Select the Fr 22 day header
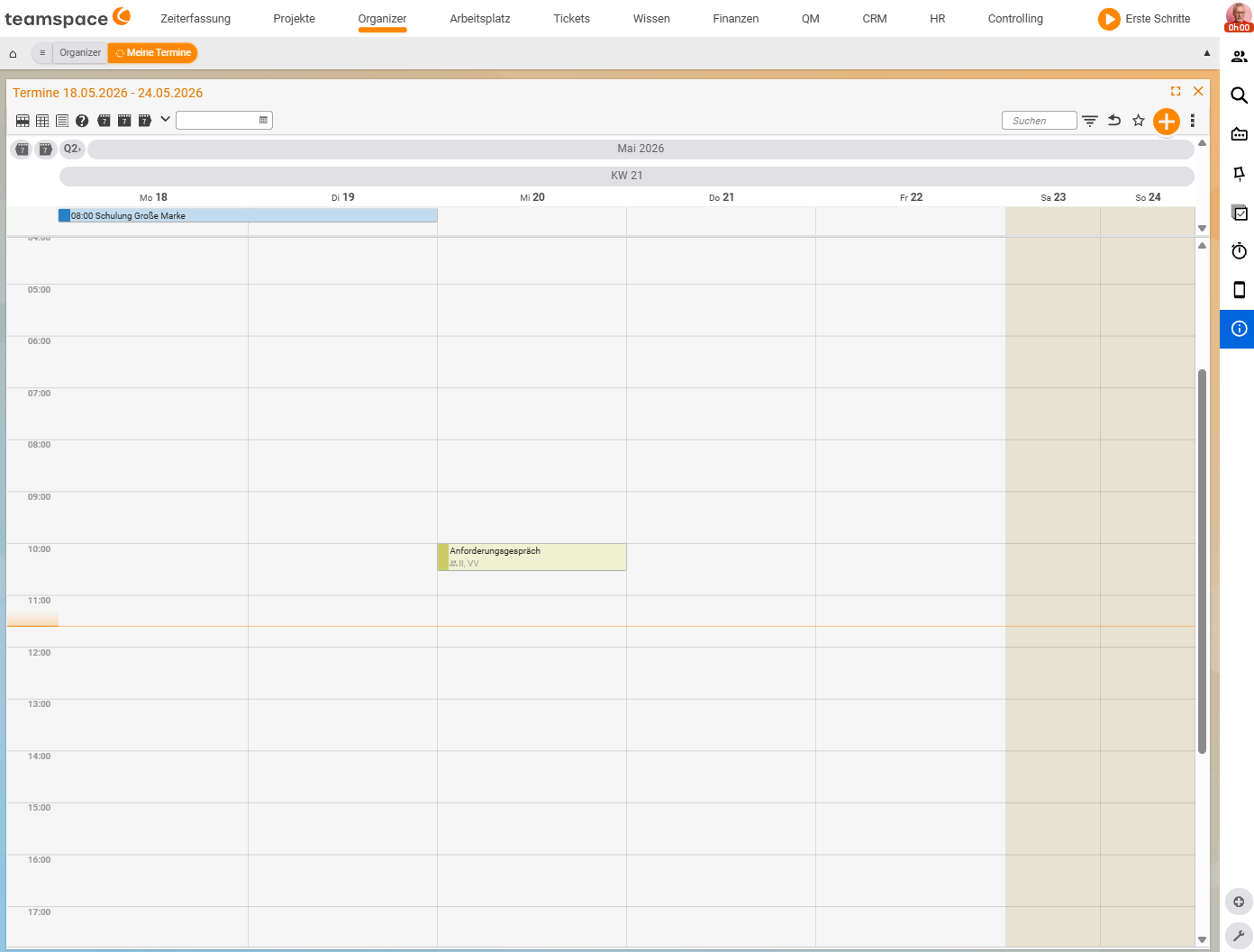This screenshot has width=1254, height=952. pyautogui.click(x=911, y=197)
